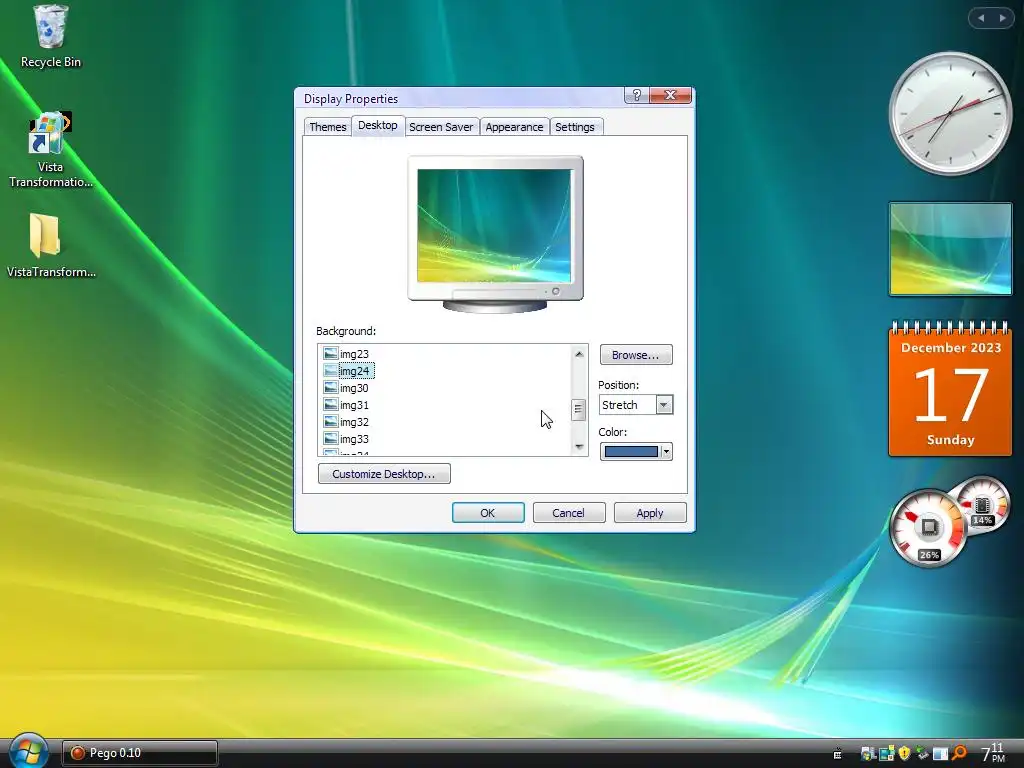Click the background list scroll down arrow
Image resolution: width=1024 pixels, height=768 pixels.
point(579,447)
